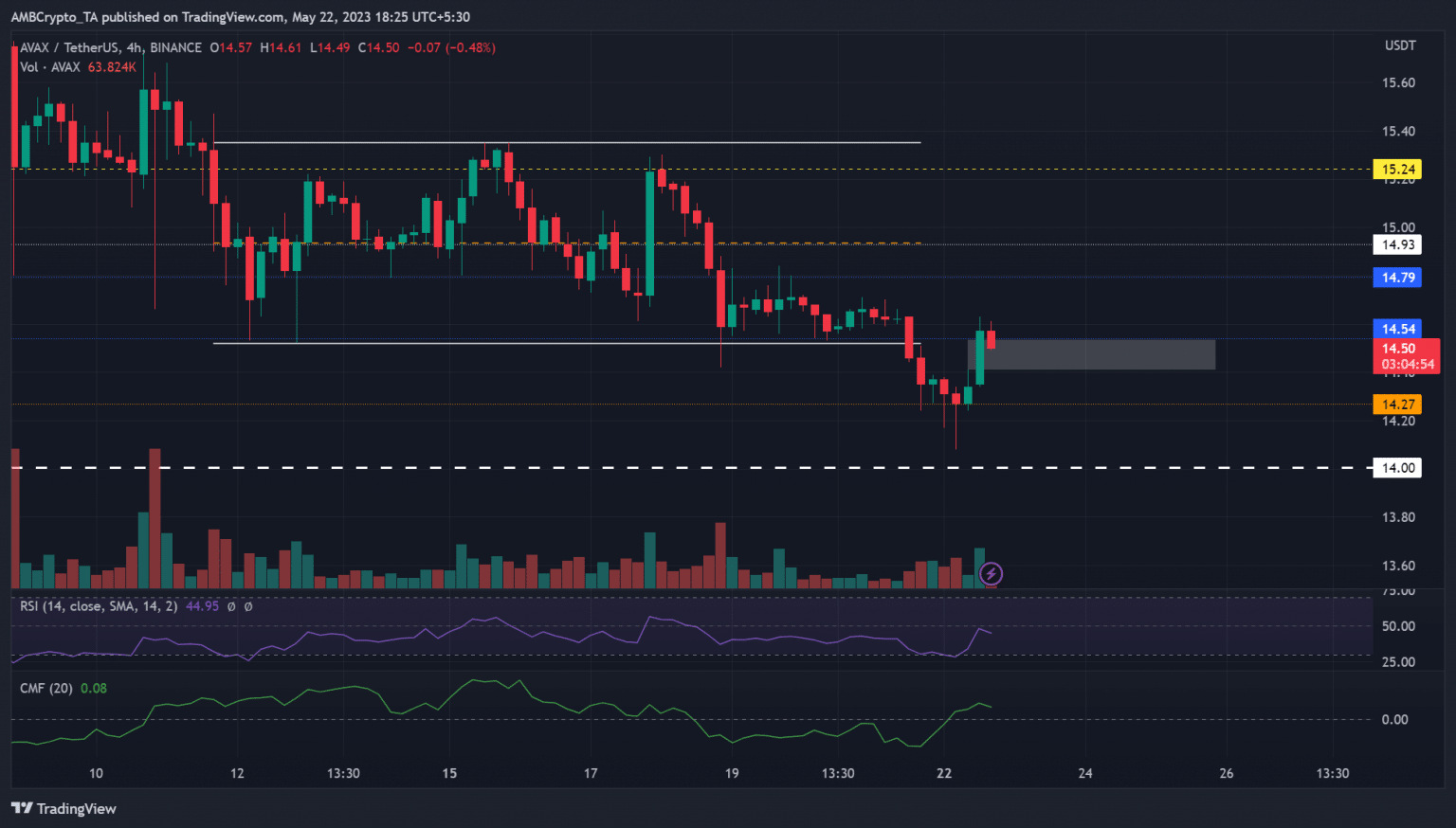This screenshot has height=828, width=1456.
Task: Click the yellow 15.24 price label
Action: click(x=1397, y=170)
